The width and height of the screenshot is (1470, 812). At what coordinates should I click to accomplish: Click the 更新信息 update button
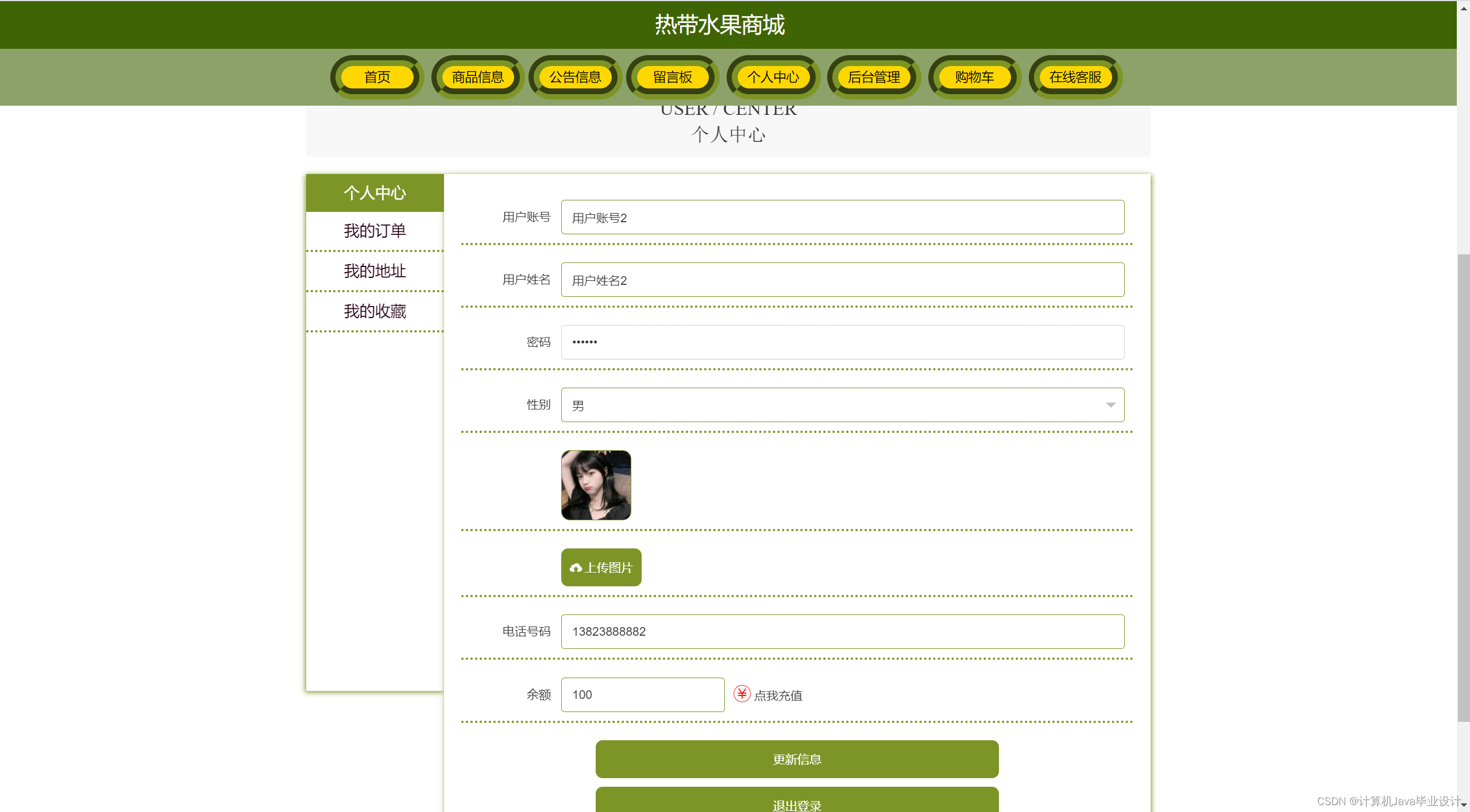click(x=797, y=759)
